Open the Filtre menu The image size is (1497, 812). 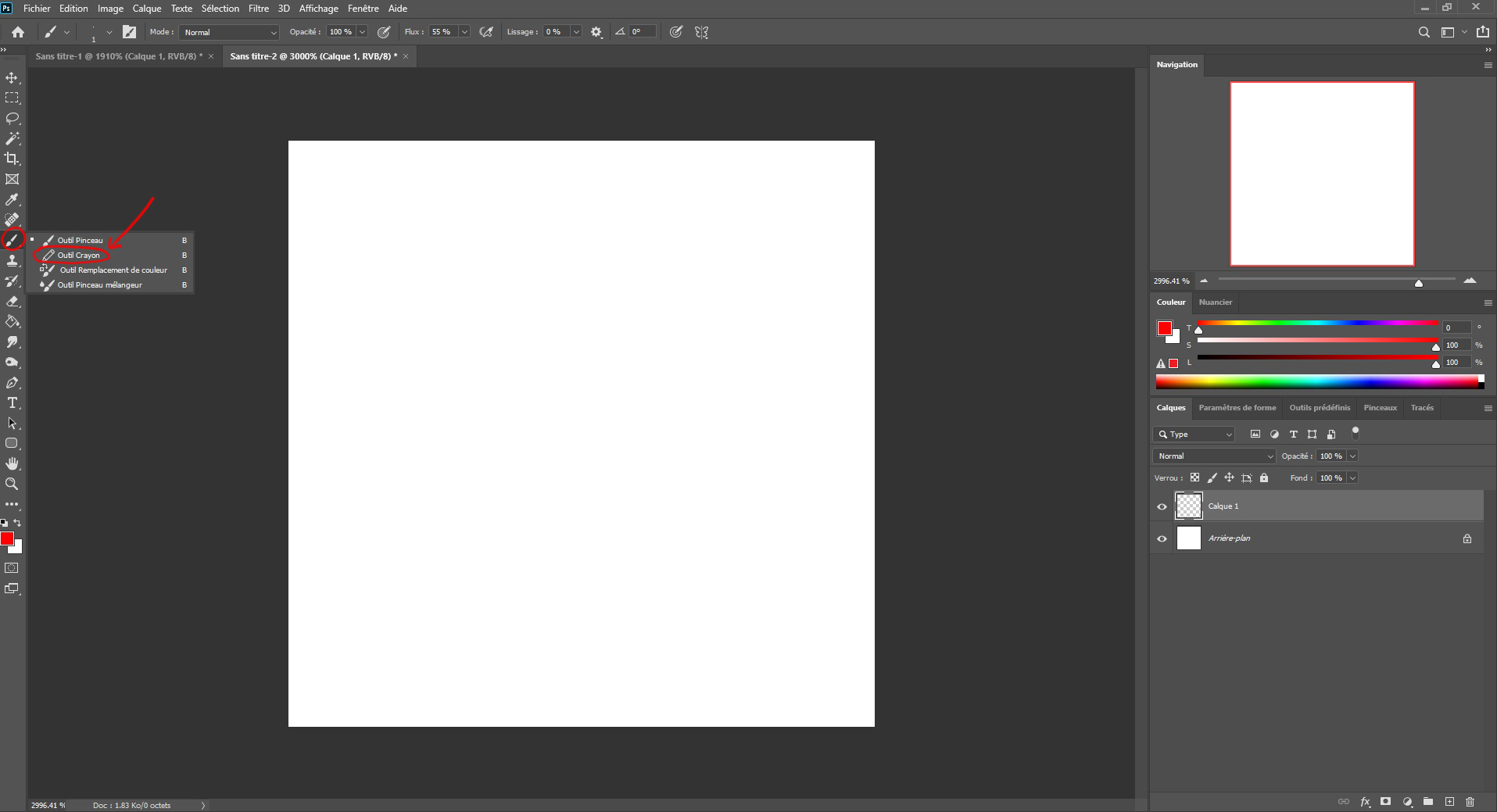click(x=258, y=9)
